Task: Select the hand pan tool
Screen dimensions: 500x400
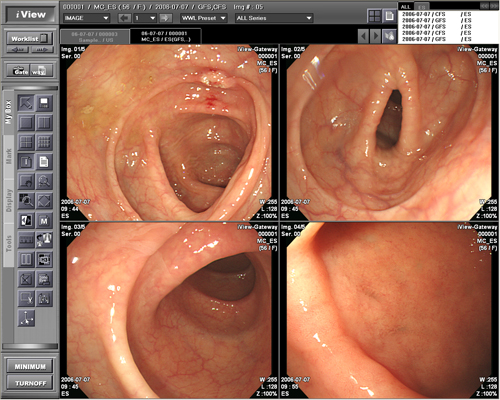Action: (26, 181)
